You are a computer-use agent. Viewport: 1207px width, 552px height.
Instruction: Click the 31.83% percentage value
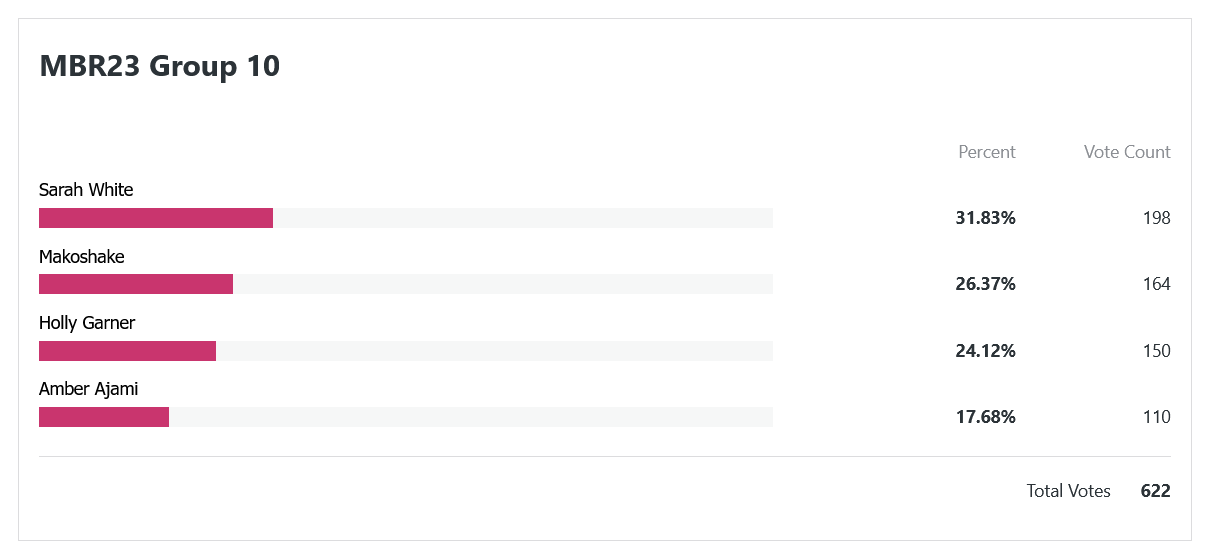tap(986, 218)
